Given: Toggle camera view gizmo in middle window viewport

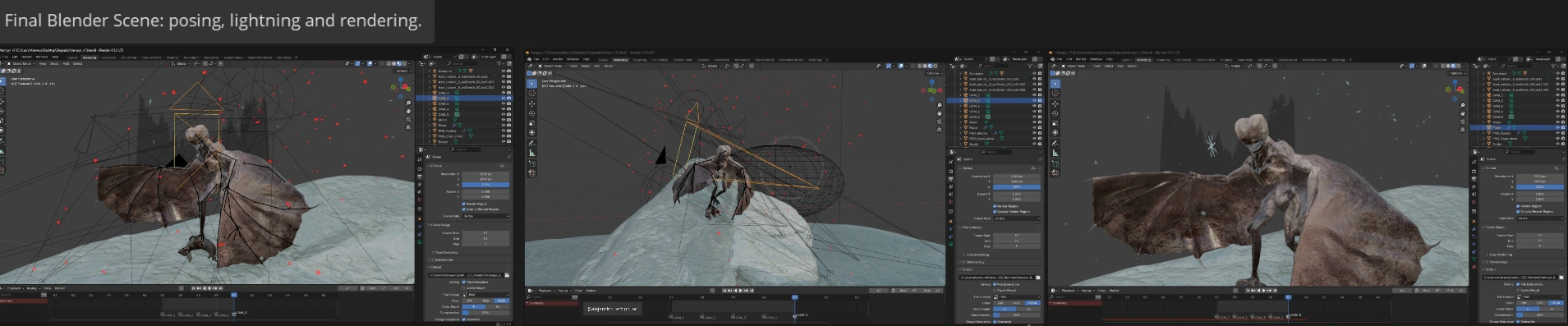Looking at the screenshot, I should coord(940,122).
